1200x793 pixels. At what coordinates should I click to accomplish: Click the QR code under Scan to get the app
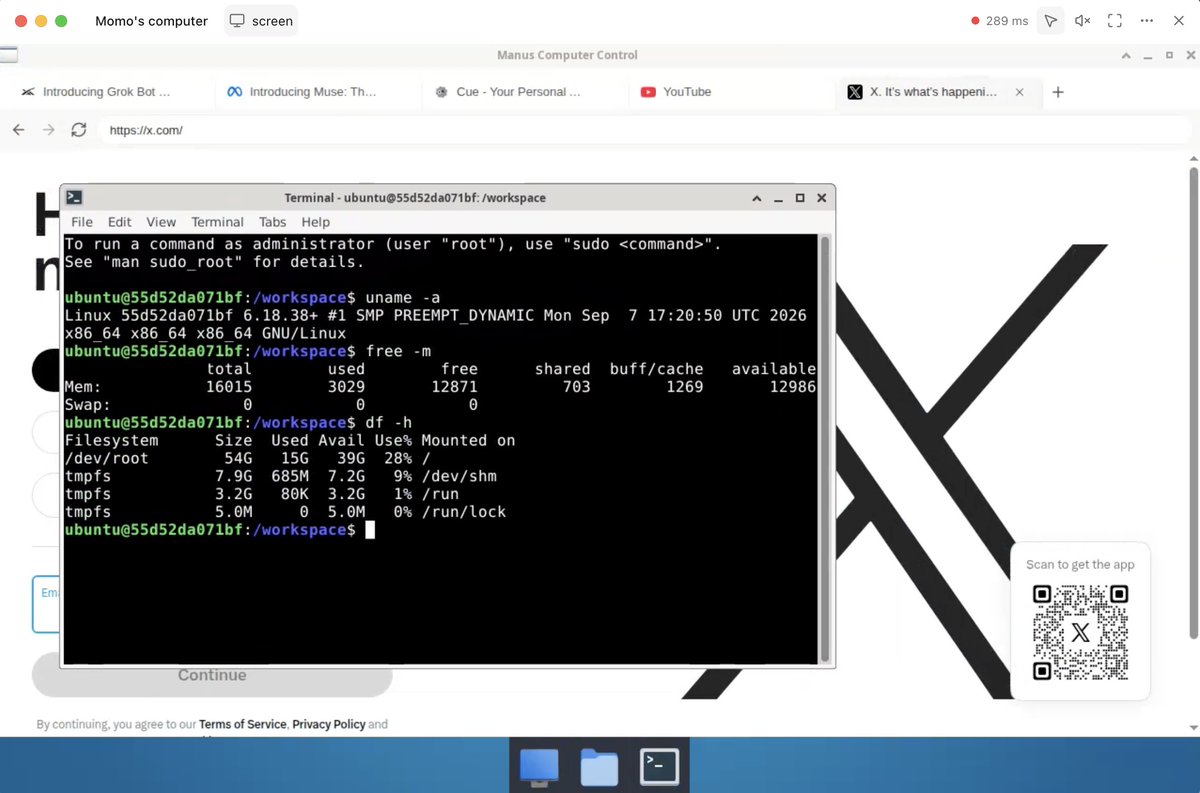[1080, 632]
